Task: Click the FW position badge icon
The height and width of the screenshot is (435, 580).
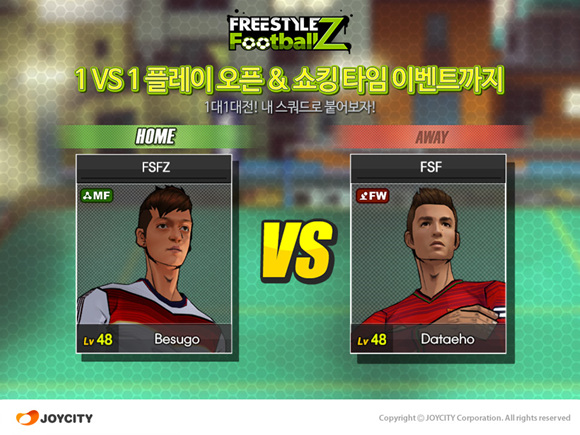Action: click(372, 196)
